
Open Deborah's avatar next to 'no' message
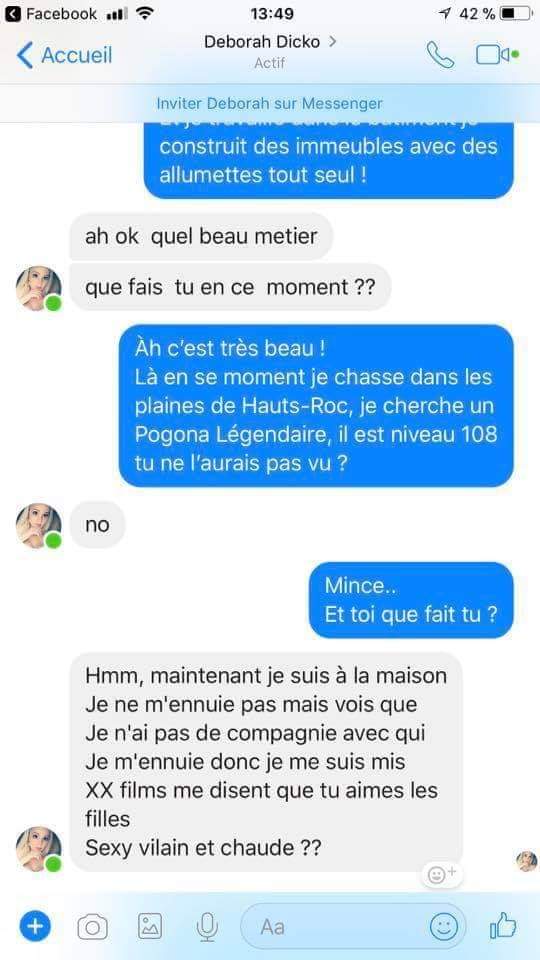[39, 526]
